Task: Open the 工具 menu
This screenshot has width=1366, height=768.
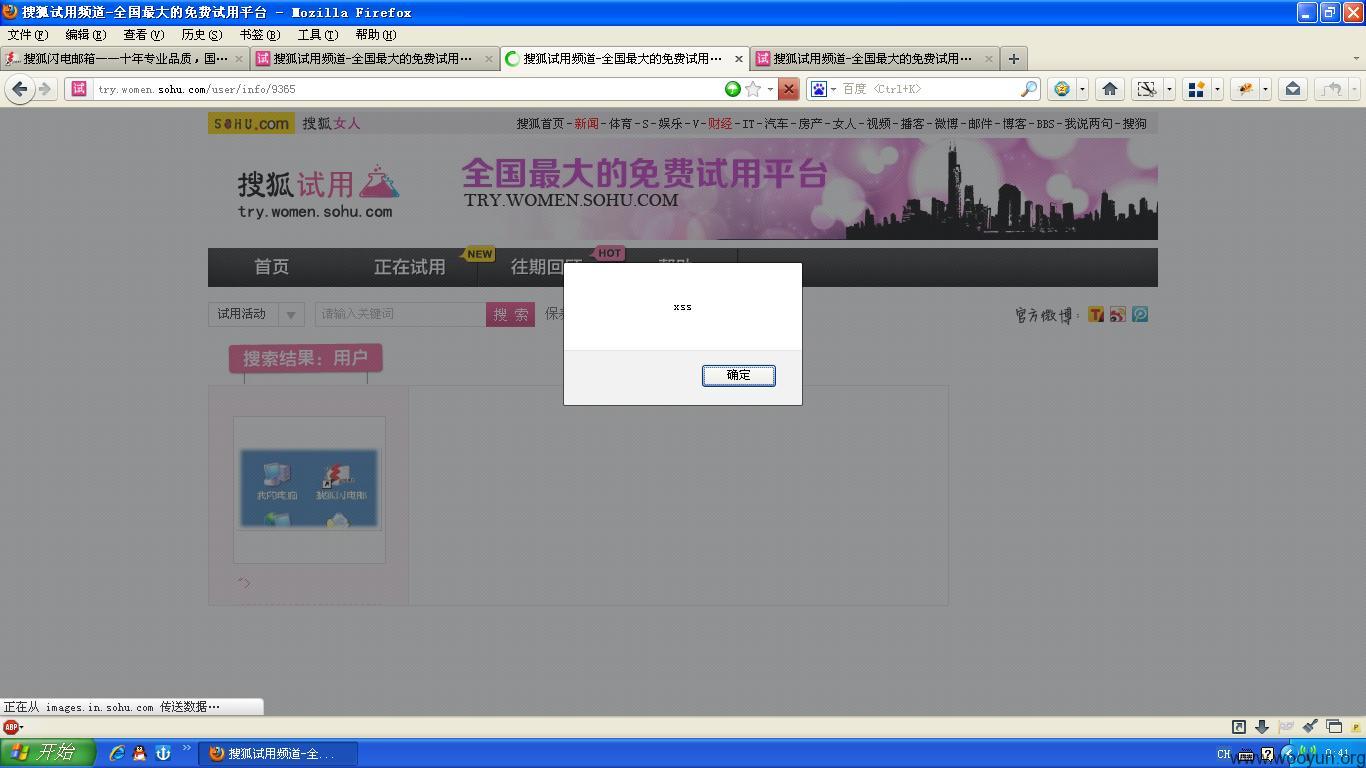Action: point(317,34)
